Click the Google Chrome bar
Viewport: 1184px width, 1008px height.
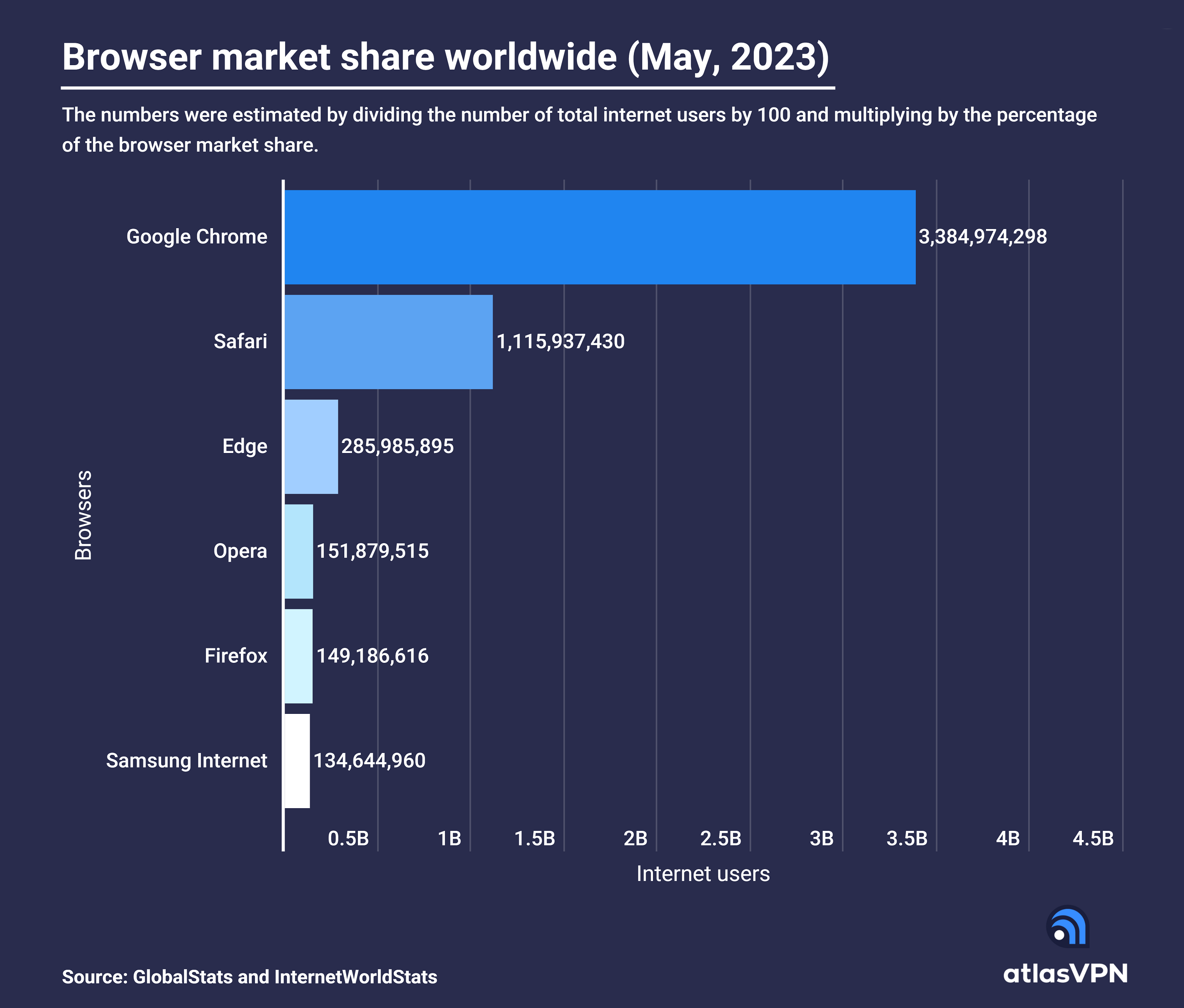click(599, 237)
